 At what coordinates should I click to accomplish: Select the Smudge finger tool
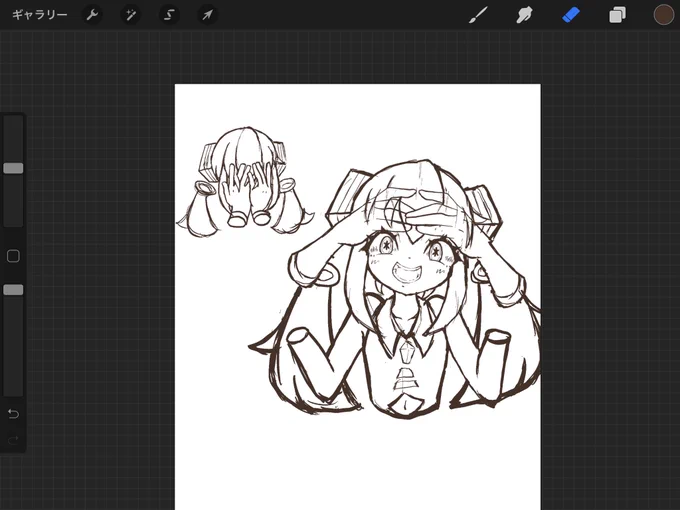(x=524, y=15)
